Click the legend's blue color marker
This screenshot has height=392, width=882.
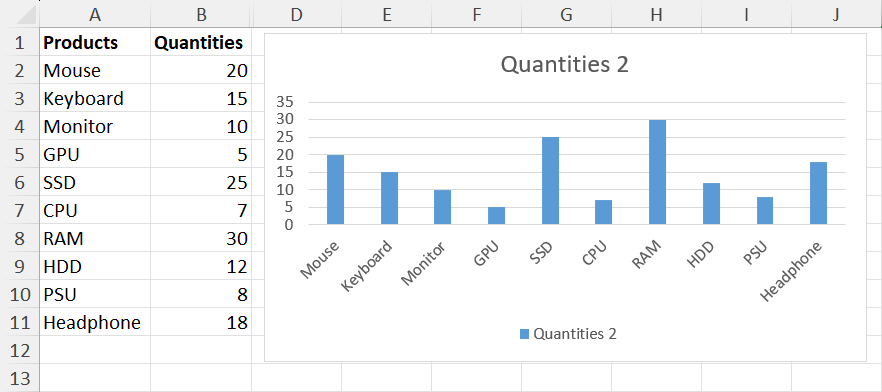[x=524, y=334]
